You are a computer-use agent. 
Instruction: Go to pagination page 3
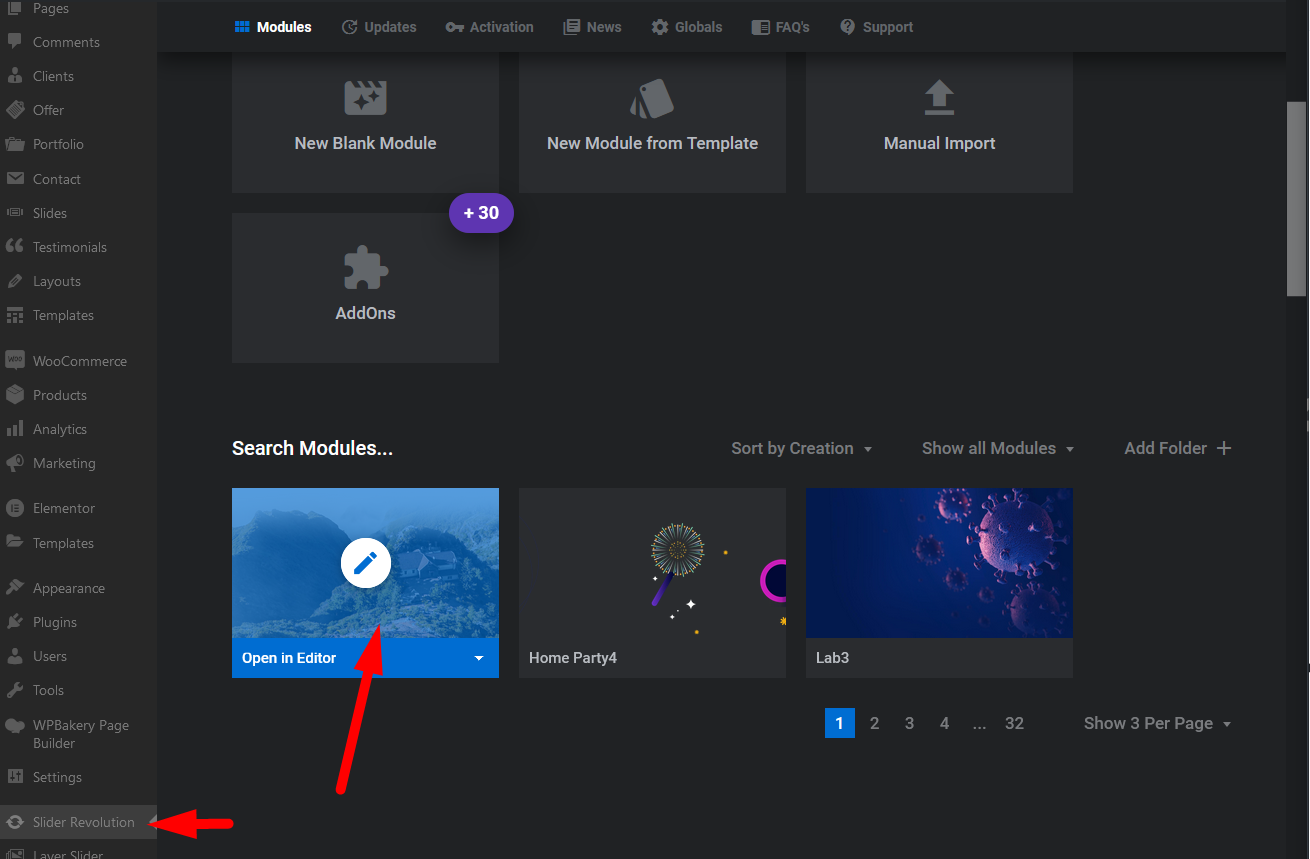point(909,723)
